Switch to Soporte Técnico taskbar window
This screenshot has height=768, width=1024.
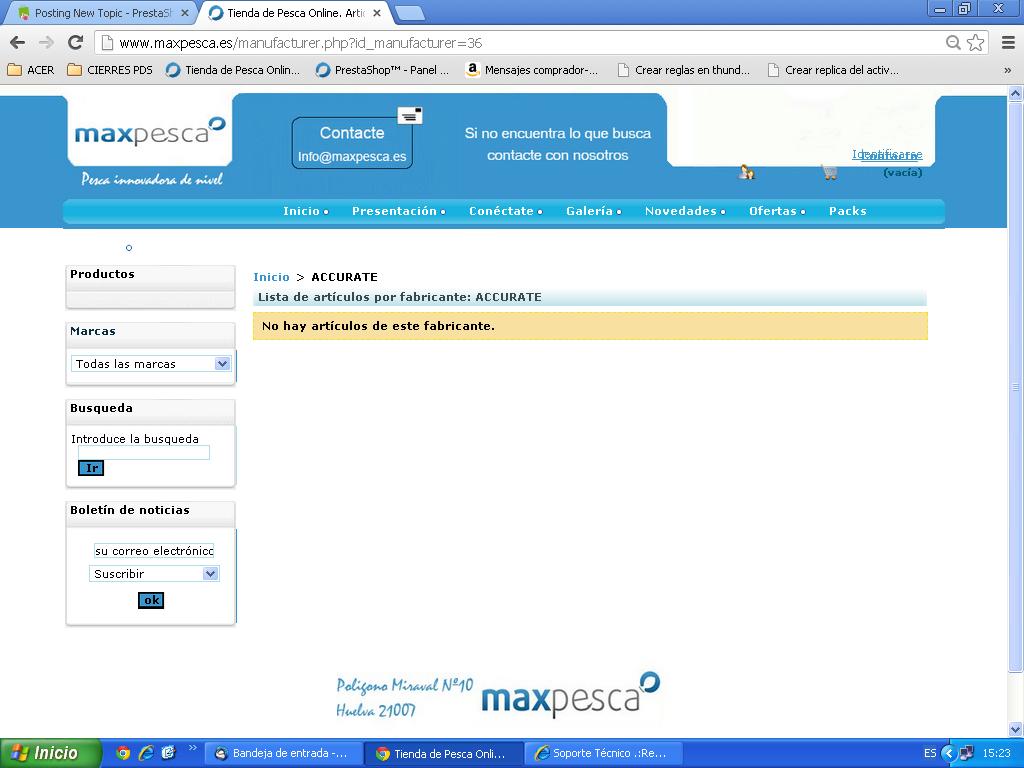(603, 754)
